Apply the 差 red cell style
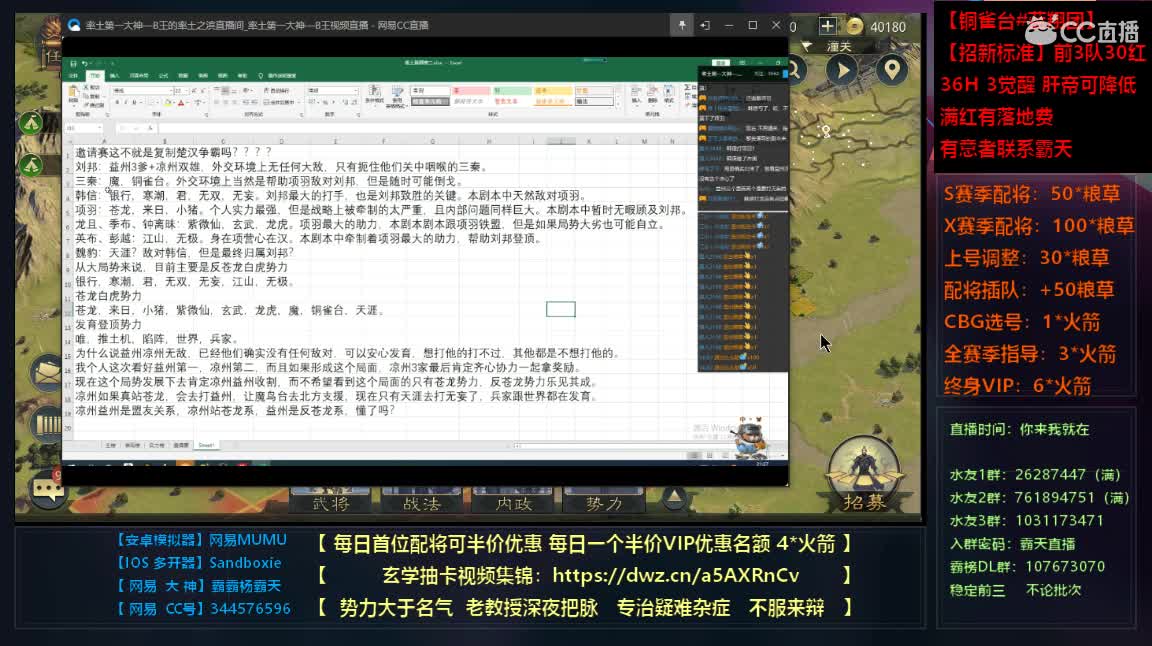The image size is (1152, 646). (470, 91)
